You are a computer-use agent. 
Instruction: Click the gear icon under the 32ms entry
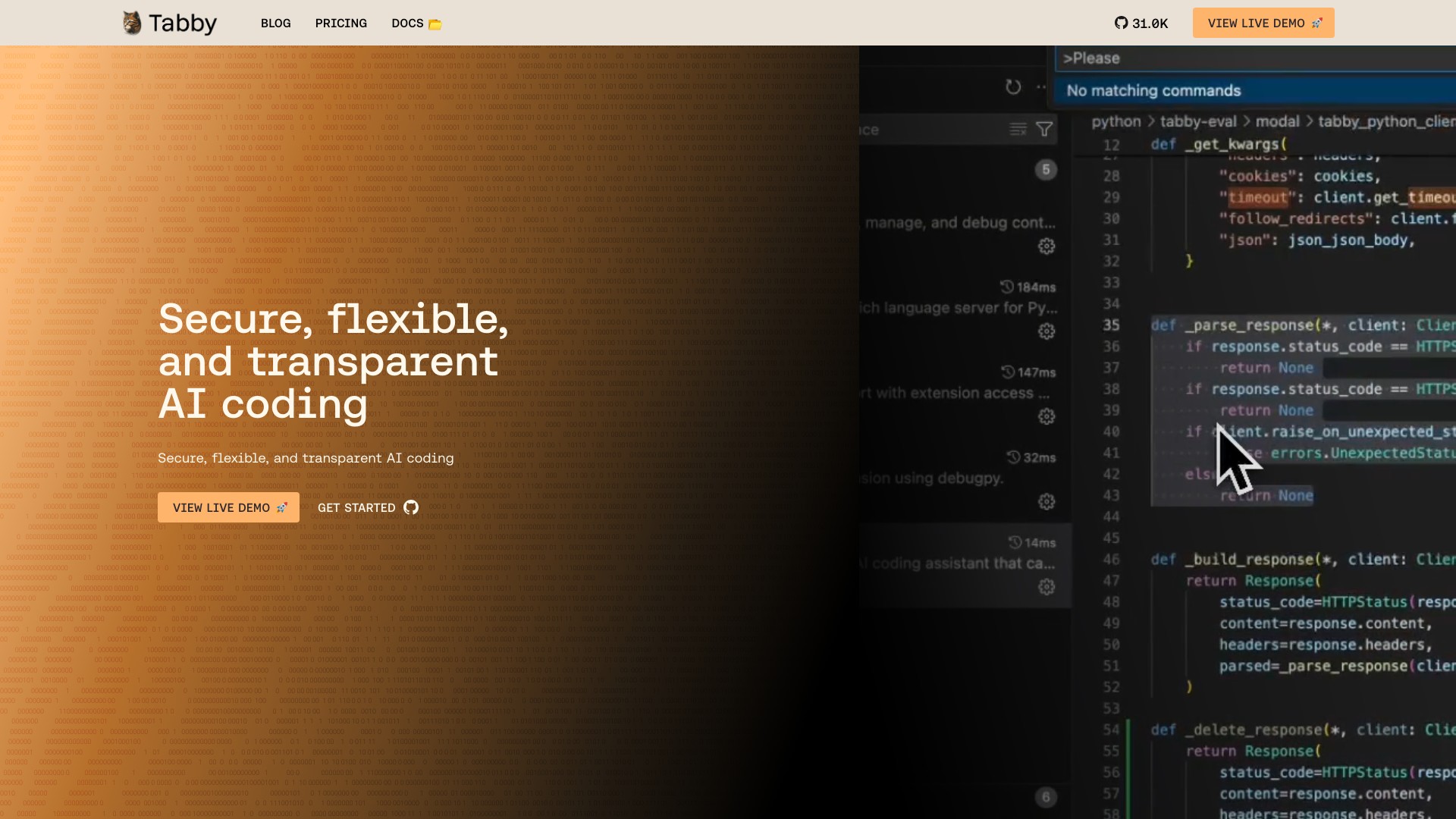(1046, 502)
